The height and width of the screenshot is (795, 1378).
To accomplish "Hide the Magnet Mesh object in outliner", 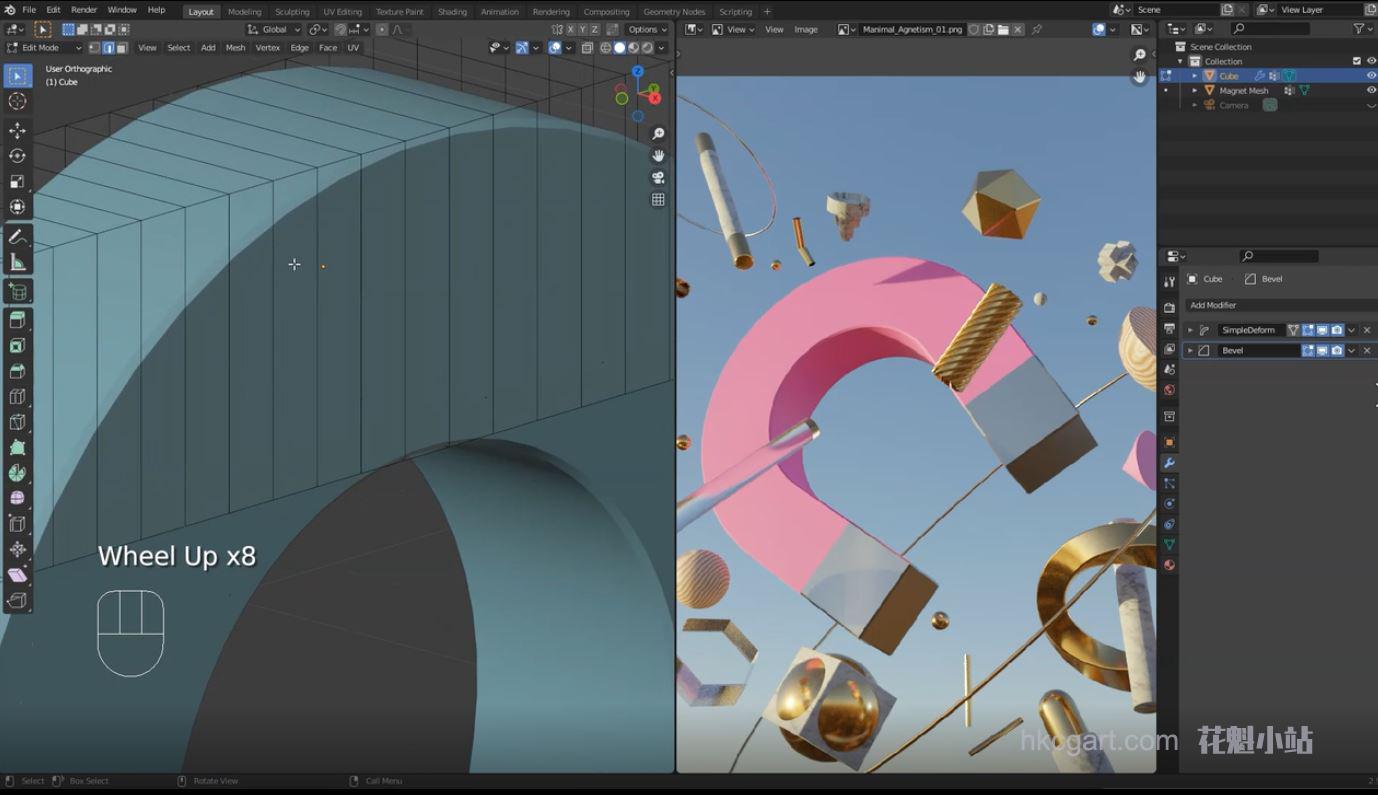I will (1371, 90).
